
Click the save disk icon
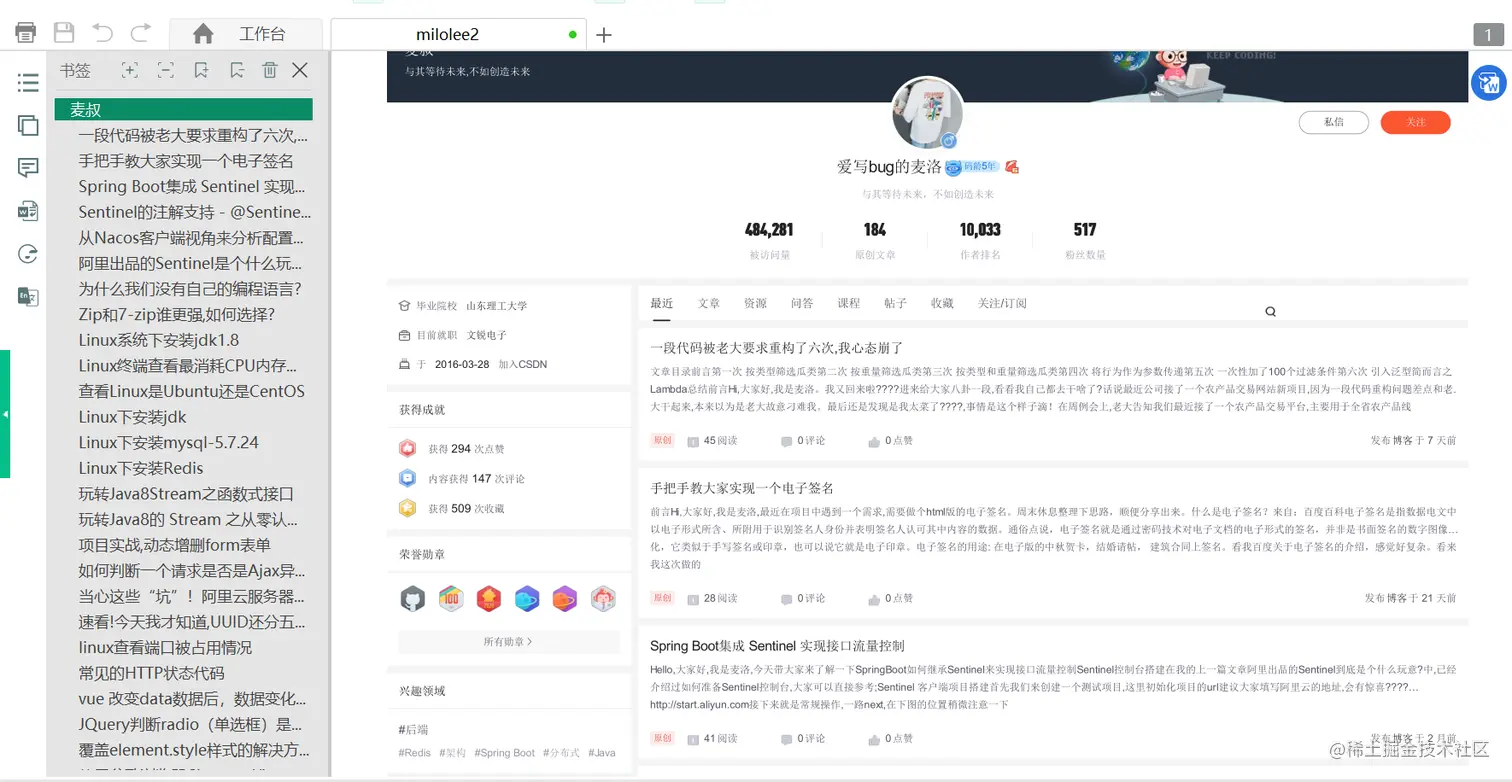tap(64, 33)
